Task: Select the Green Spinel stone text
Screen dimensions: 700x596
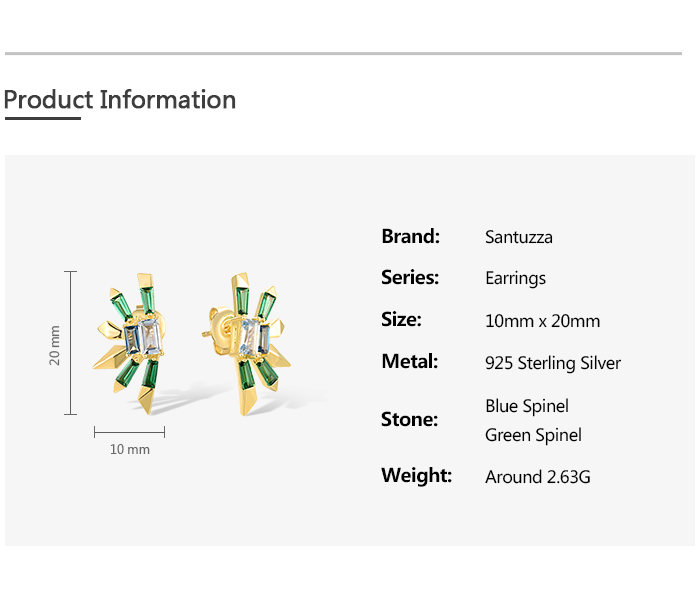Action: pyautogui.click(x=533, y=435)
